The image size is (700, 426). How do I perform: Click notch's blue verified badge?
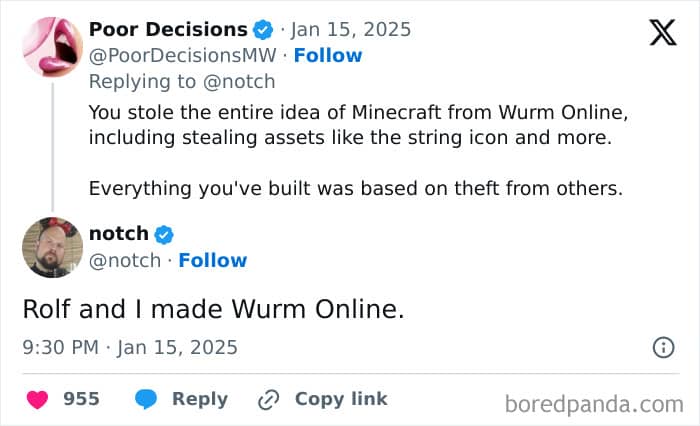pos(165,235)
